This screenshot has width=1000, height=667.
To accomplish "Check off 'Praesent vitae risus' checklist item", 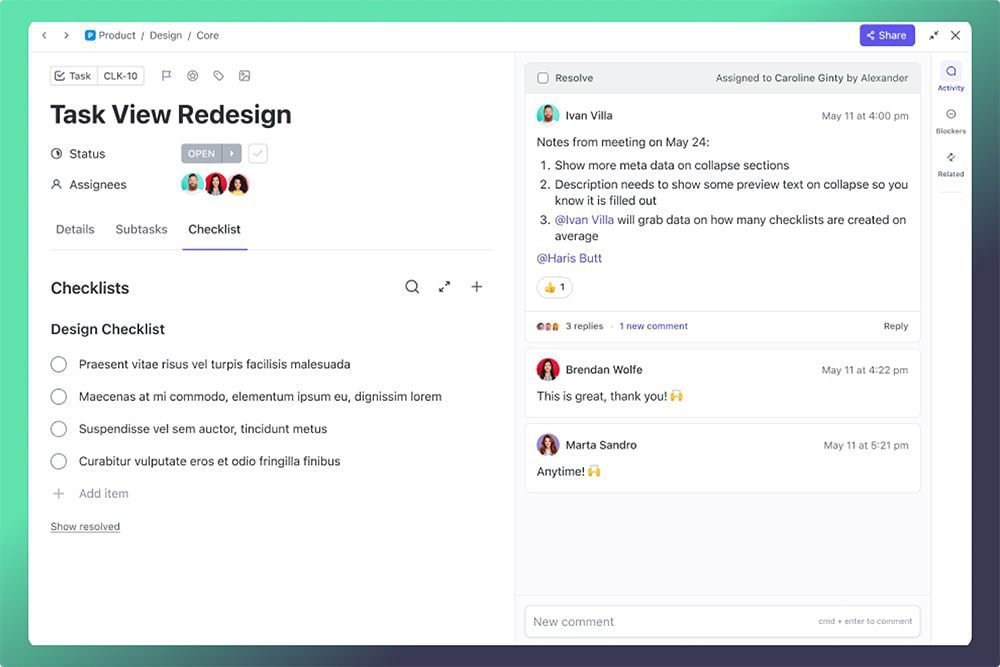I will click(x=59, y=365).
